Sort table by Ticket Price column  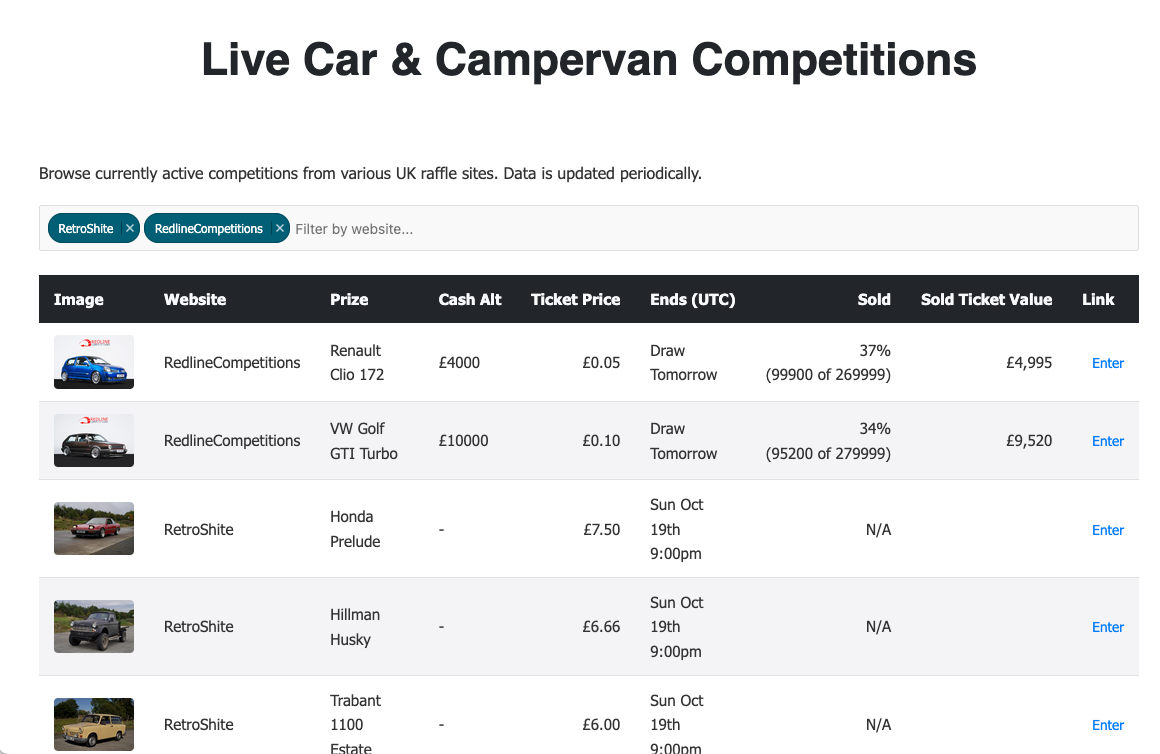(575, 299)
